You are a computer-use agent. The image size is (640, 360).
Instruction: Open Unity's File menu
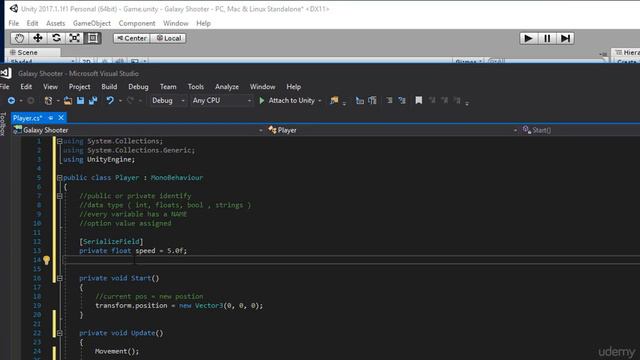coord(13,23)
